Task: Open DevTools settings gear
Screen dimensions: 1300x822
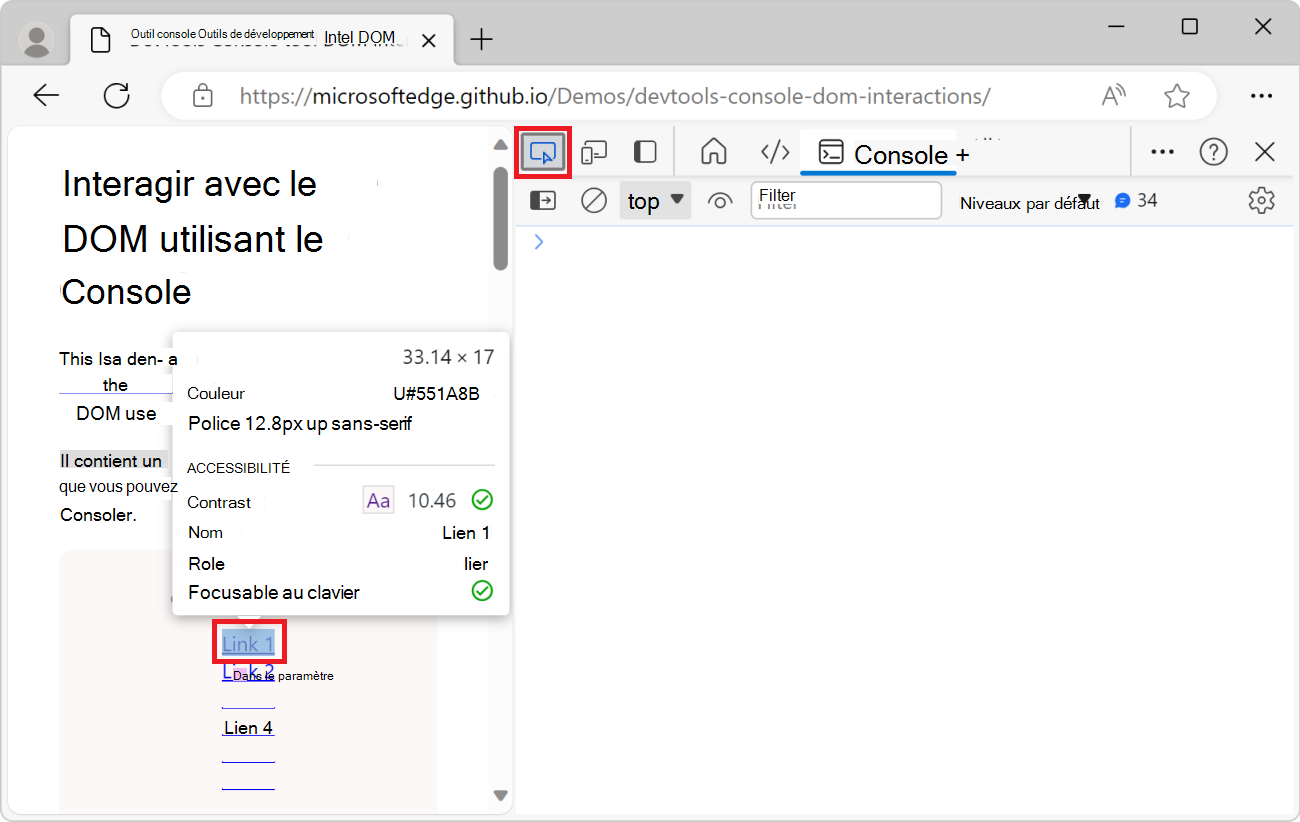Action: (x=1261, y=200)
